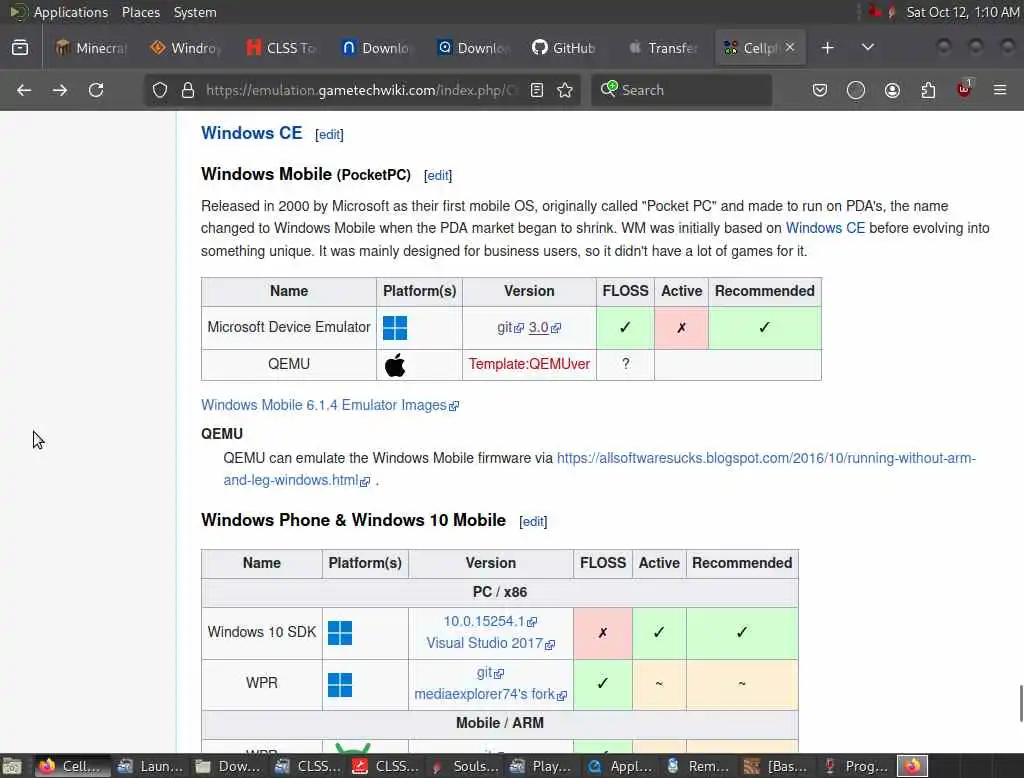Open the extensions puzzle icon
The image size is (1024, 778).
pyautogui.click(x=928, y=90)
